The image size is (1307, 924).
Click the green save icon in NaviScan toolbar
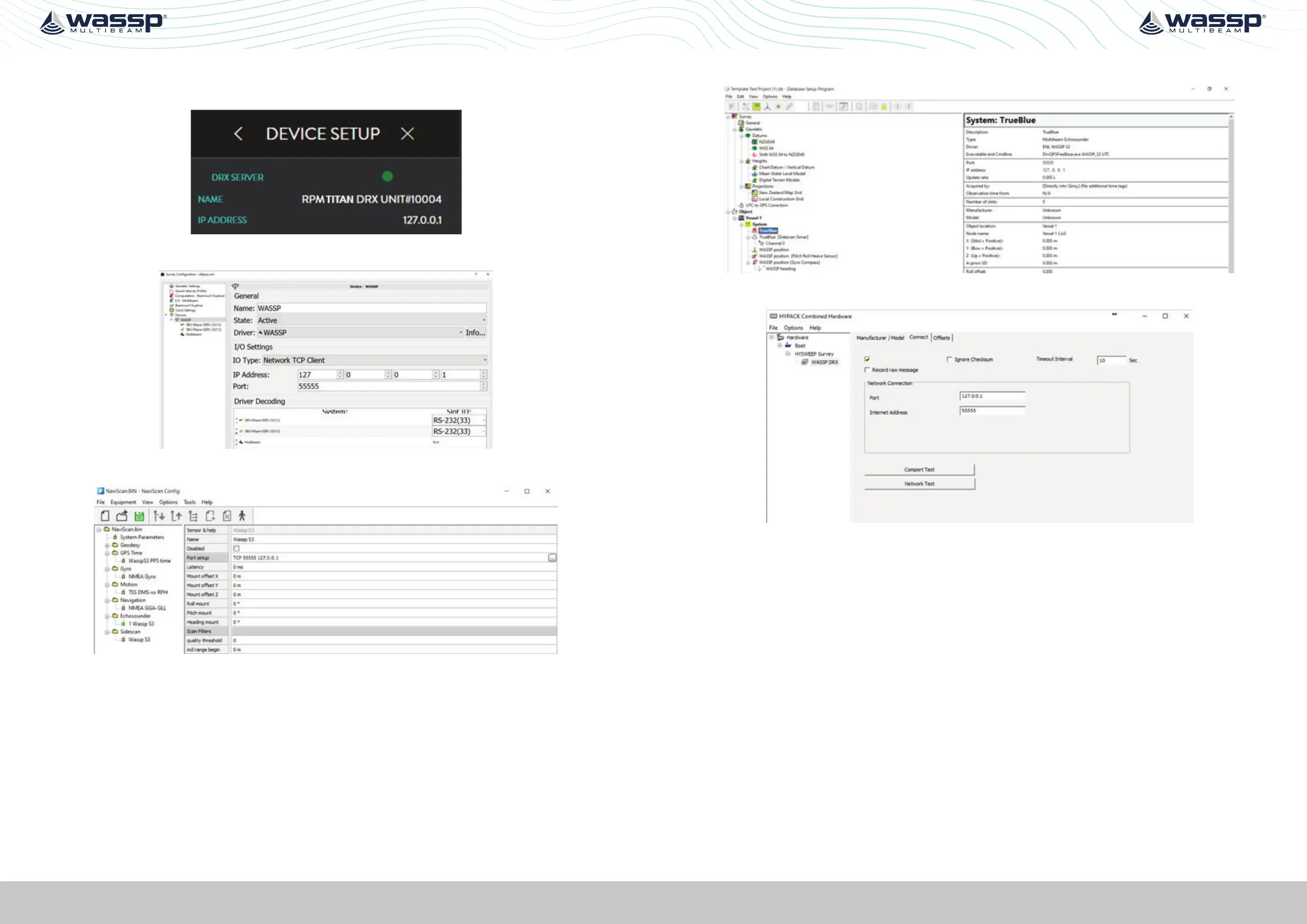tap(139, 516)
